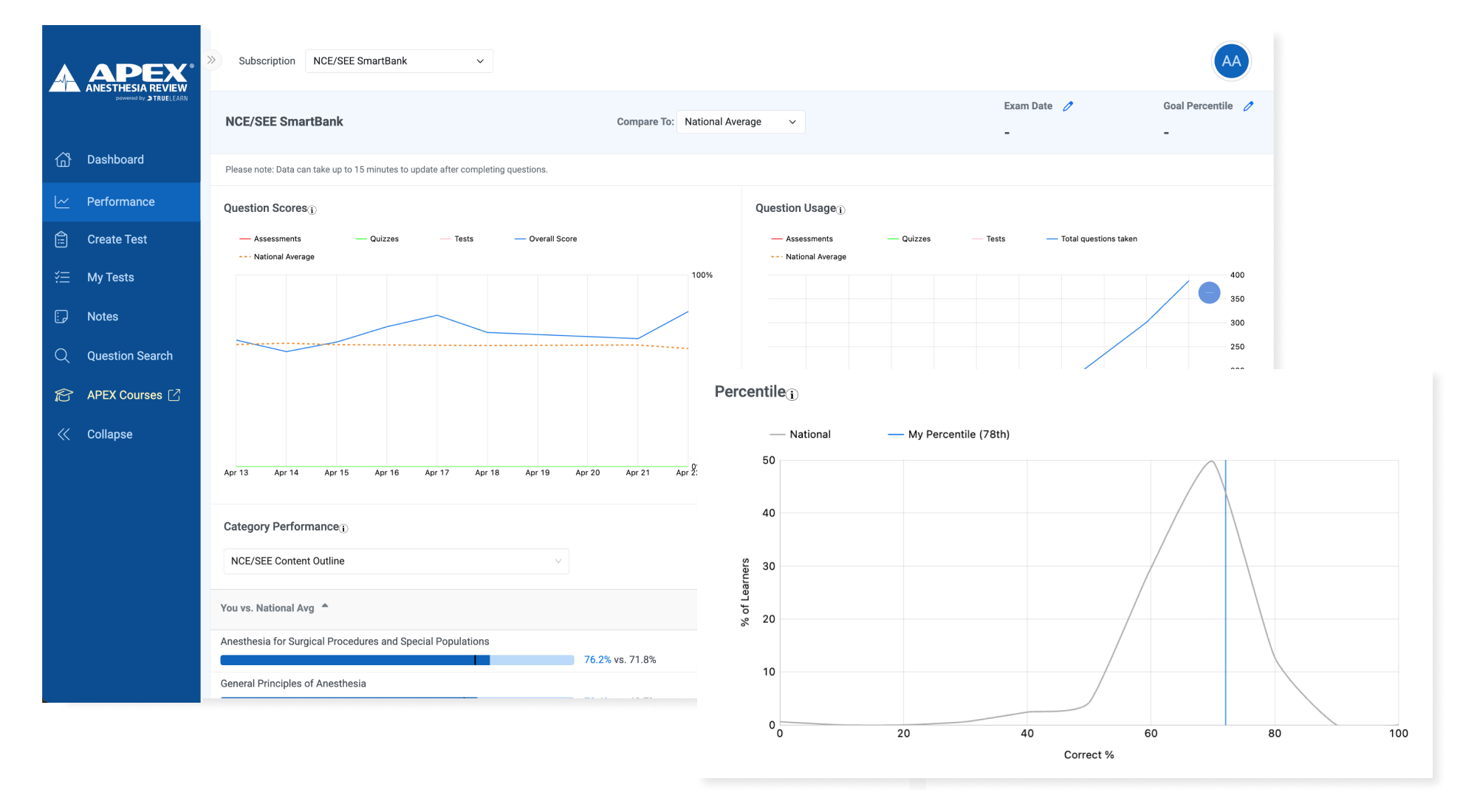This screenshot has height=812, width=1477.
Task: Click the Question Scores info icon
Action: pyautogui.click(x=312, y=210)
